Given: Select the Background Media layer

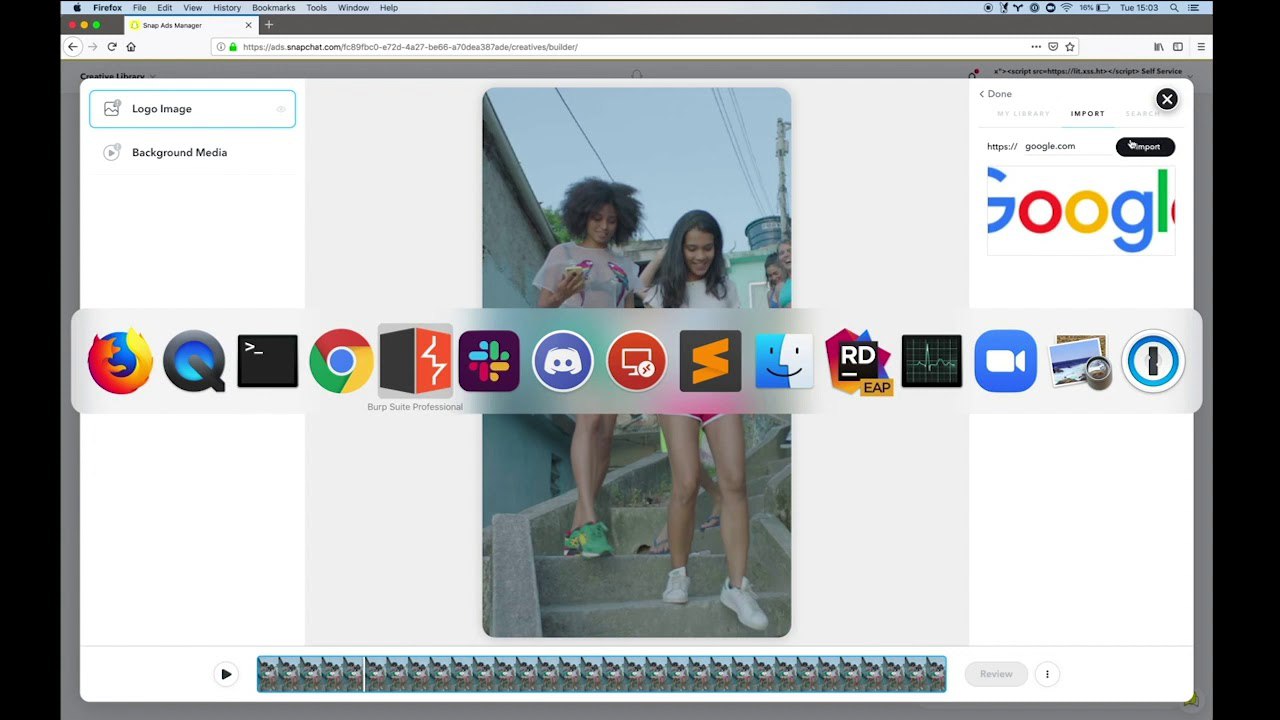Looking at the screenshot, I should (x=192, y=153).
